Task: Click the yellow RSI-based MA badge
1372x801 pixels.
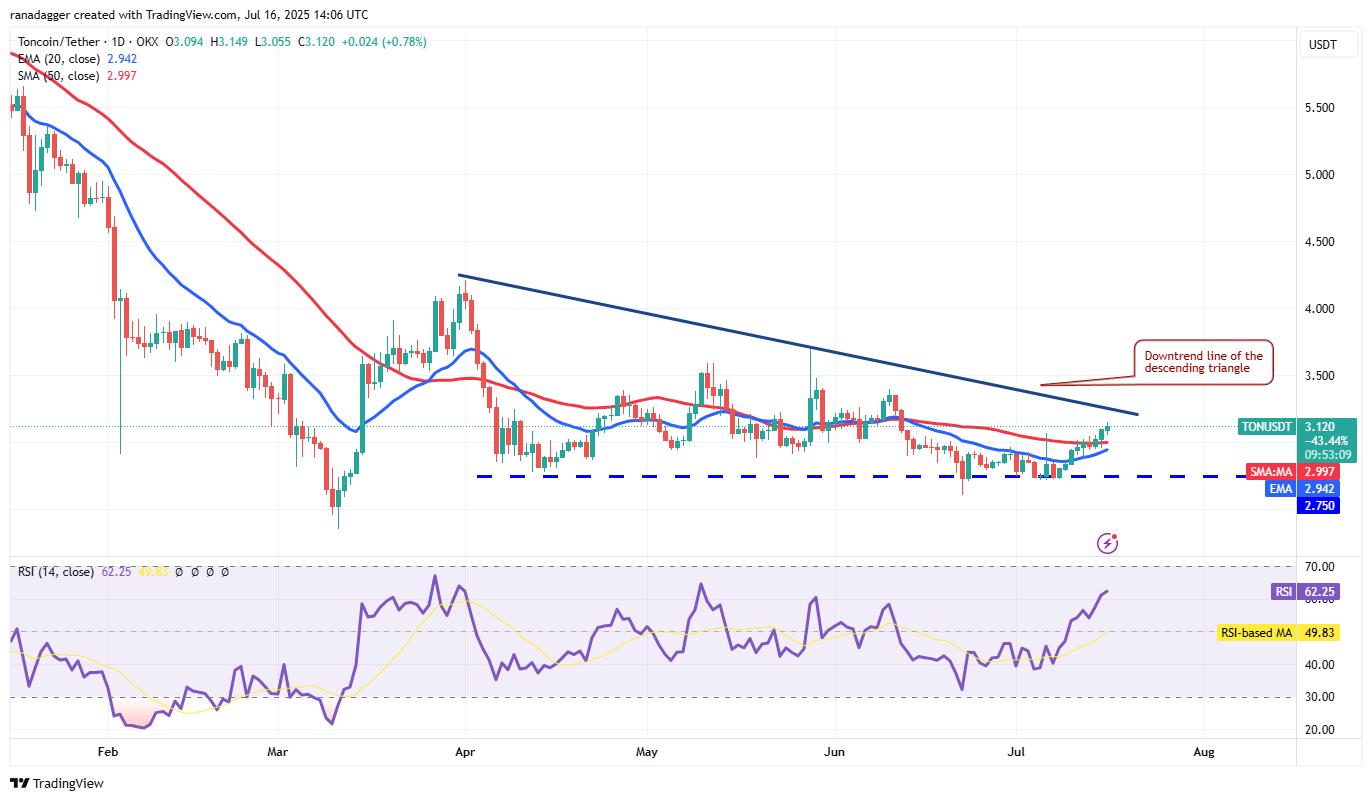Action: (1257, 632)
